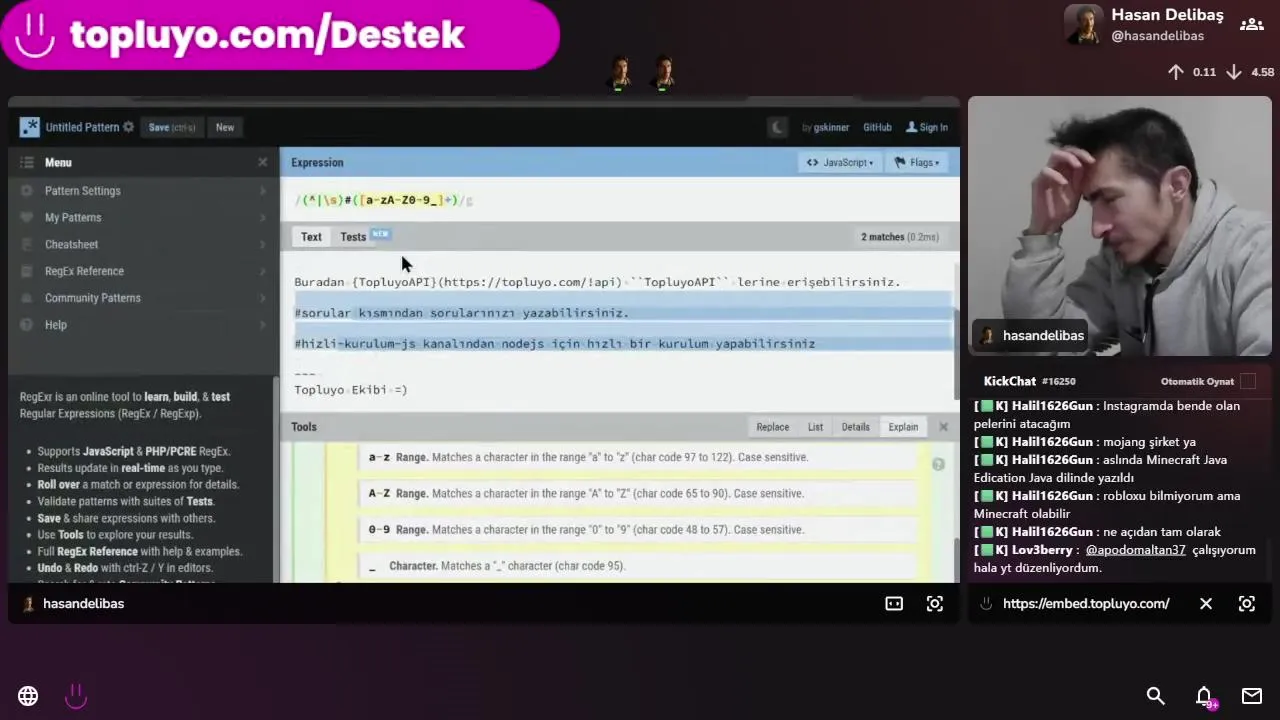The width and height of the screenshot is (1280, 720).
Task: Click the theater mode icon under the stream
Action: [894, 604]
